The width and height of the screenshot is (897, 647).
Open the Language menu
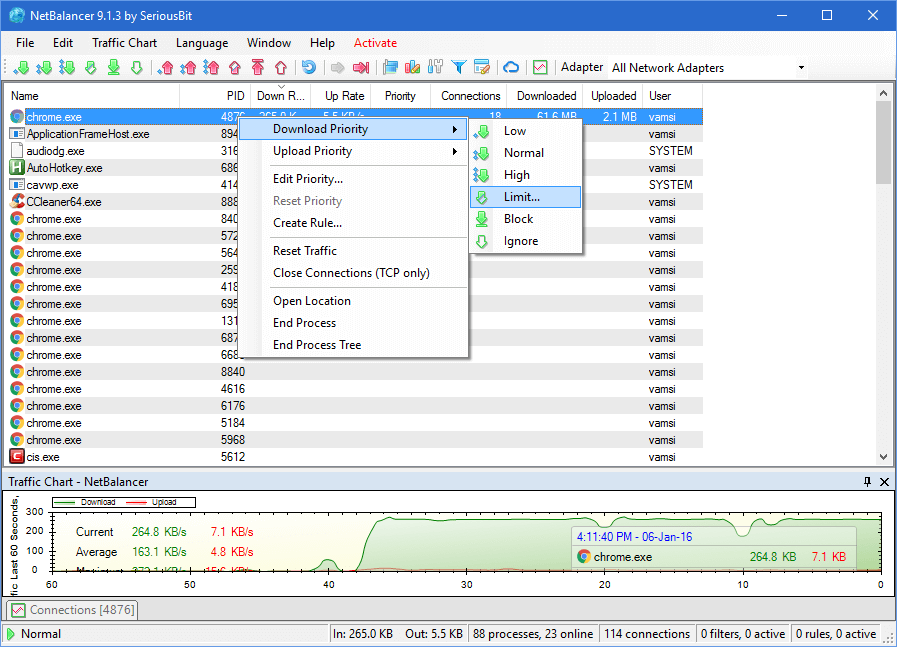(202, 43)
